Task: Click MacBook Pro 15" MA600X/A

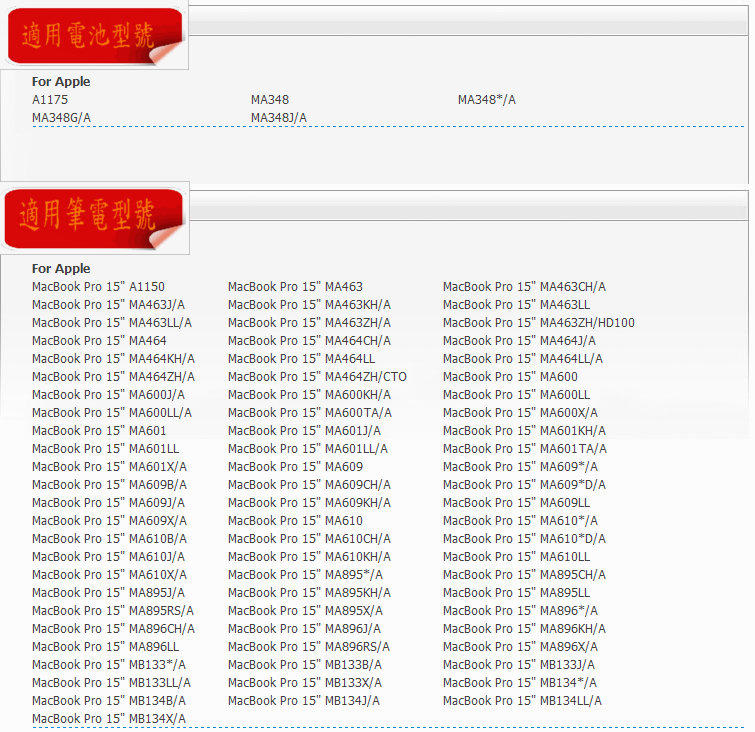Action: click(521, 412)
